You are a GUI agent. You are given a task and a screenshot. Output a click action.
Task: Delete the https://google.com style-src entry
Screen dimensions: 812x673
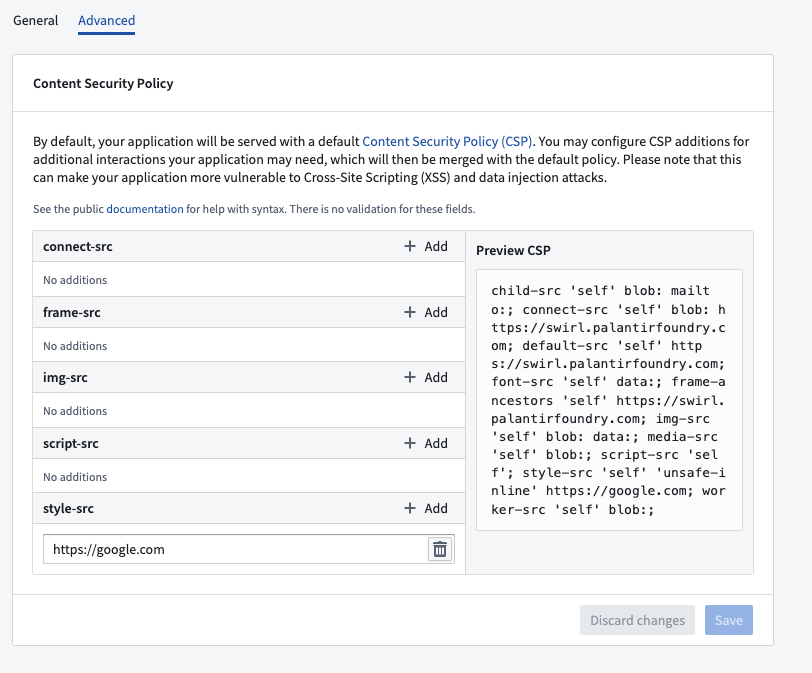click(440, 549)
